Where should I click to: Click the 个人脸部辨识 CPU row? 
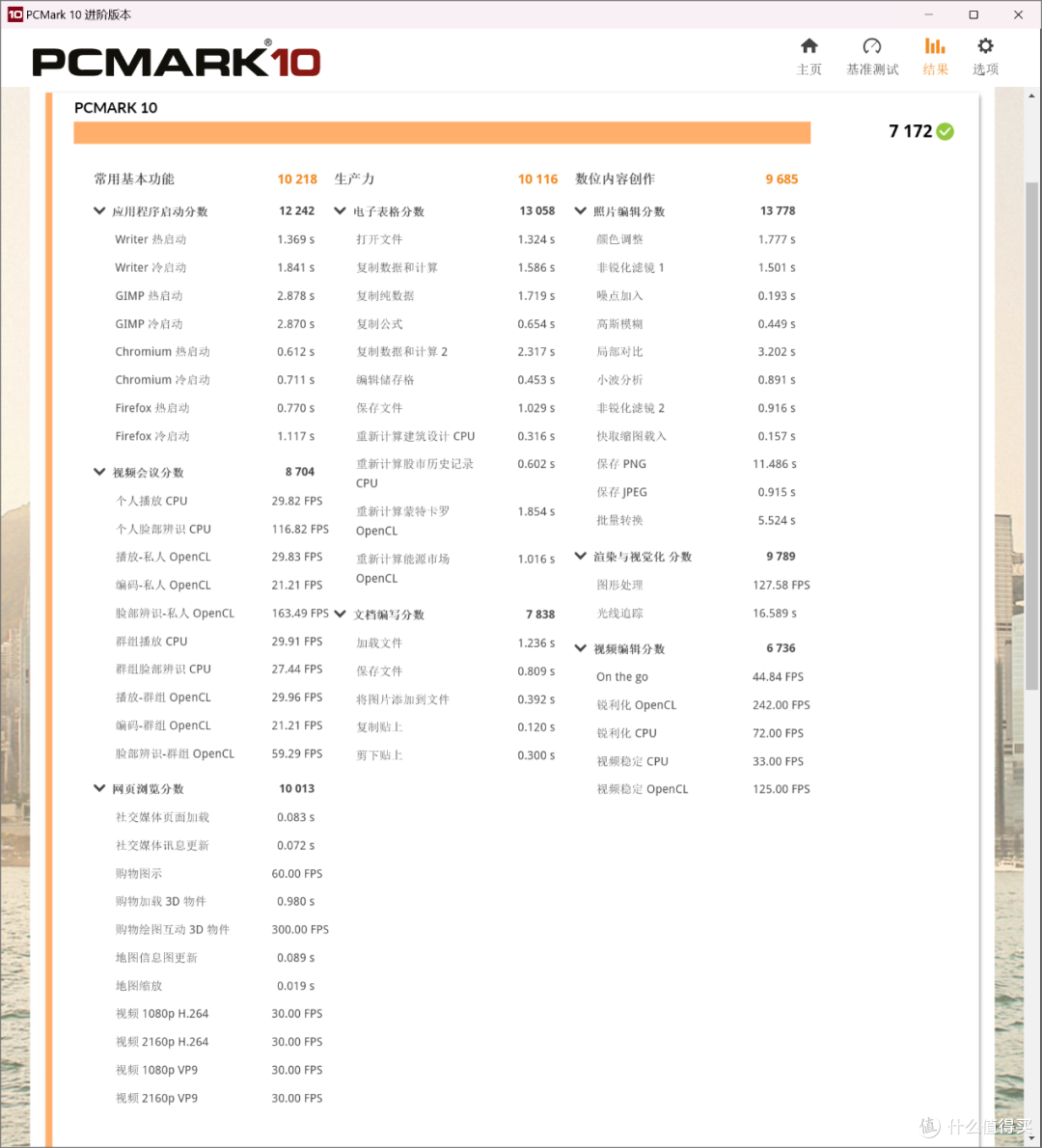(x=222, y=529)
